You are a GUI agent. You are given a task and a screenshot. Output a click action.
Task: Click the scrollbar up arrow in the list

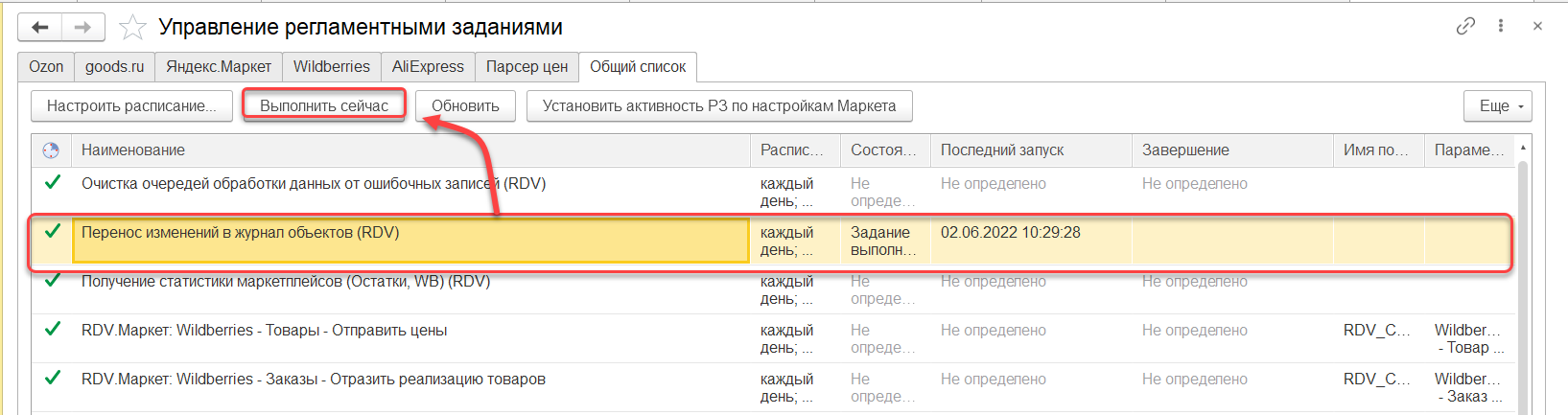tap(1523, 149)
